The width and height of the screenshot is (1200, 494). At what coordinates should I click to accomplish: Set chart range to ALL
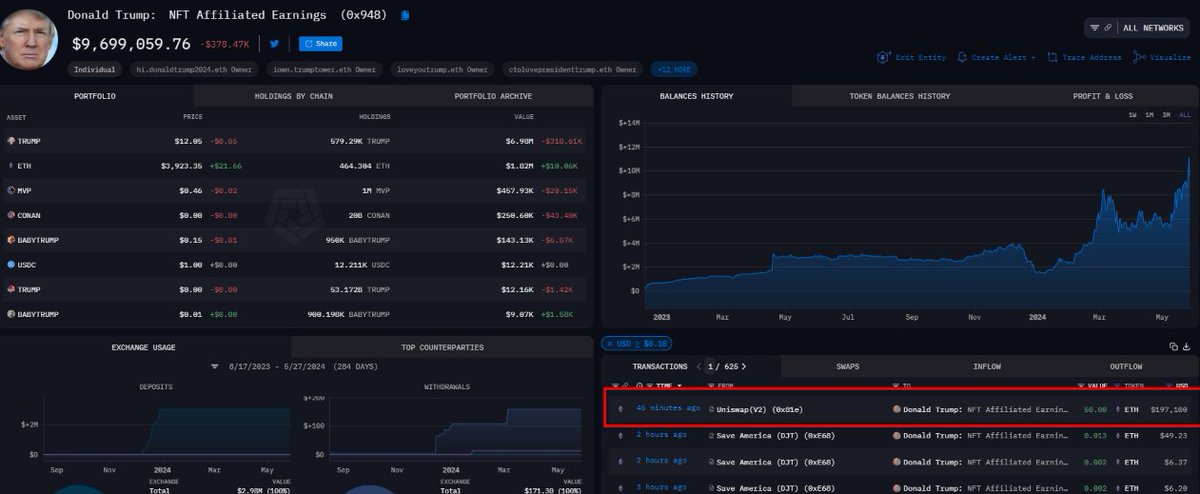click(x=1185, y=115)
